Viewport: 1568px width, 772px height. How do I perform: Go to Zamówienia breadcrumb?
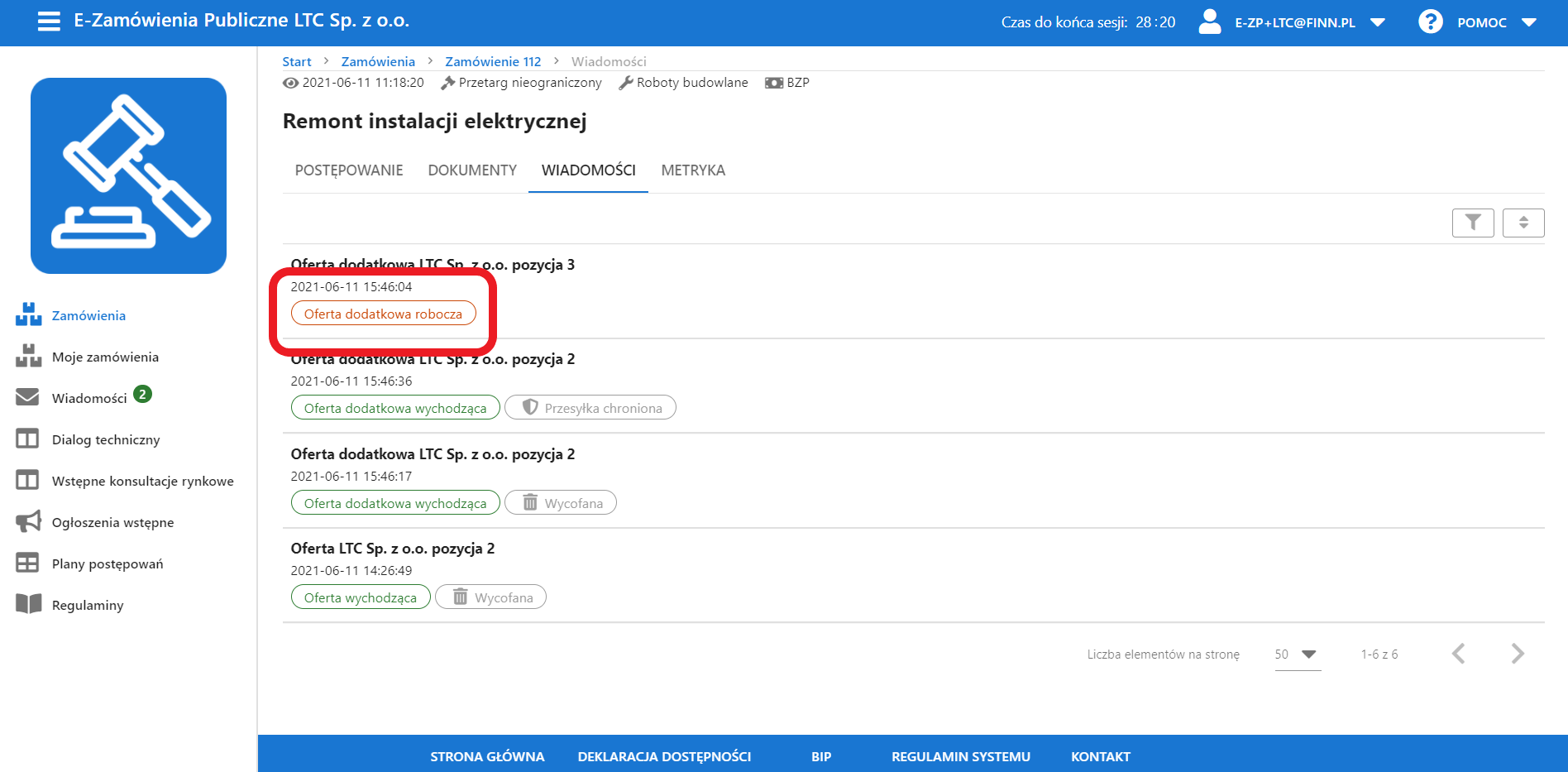coord(378,61)
